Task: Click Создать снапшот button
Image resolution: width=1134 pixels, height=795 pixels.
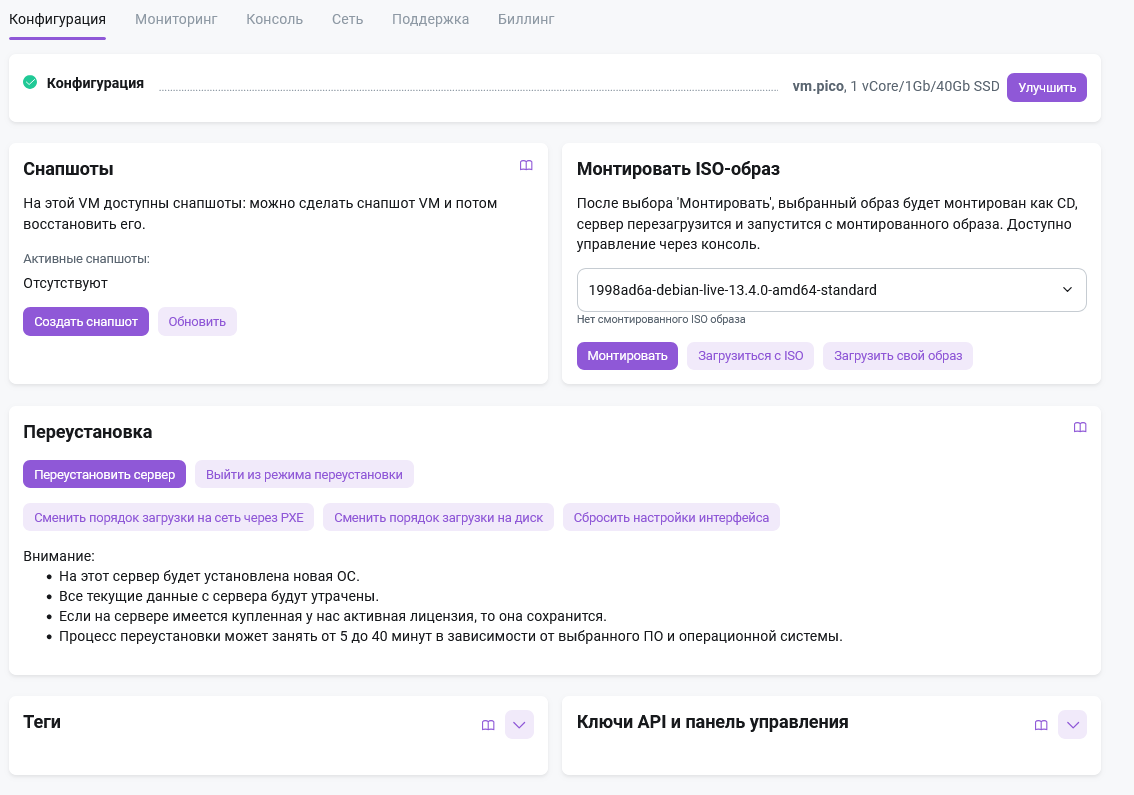Action: click(86, 322)
